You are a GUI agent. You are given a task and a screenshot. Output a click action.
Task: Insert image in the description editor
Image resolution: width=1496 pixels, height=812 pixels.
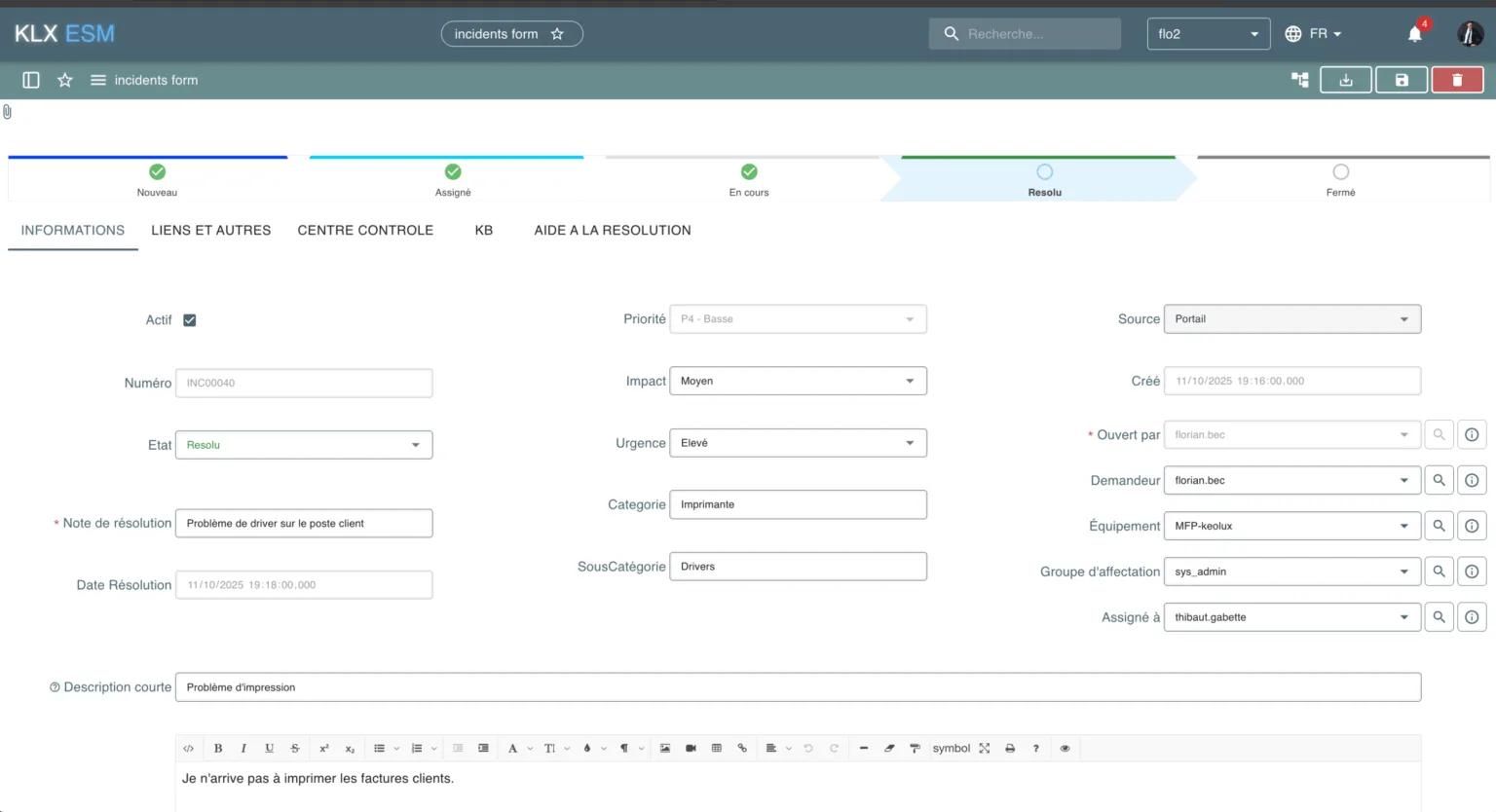[665, 748]
